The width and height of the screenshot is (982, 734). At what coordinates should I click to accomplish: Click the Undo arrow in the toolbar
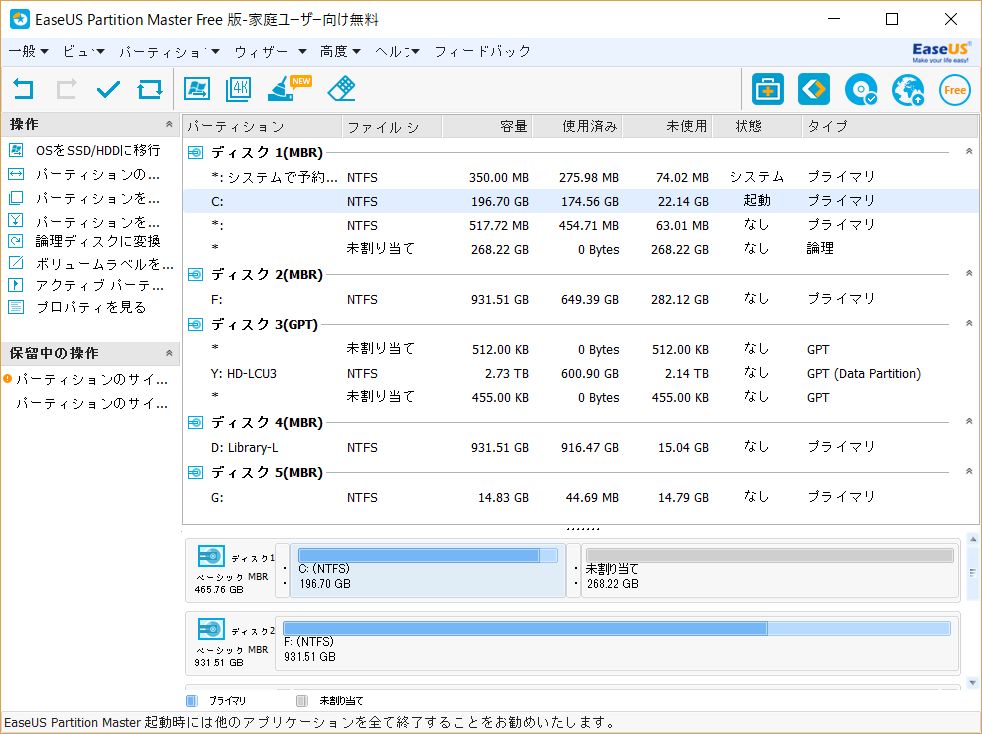coord(23,90)
